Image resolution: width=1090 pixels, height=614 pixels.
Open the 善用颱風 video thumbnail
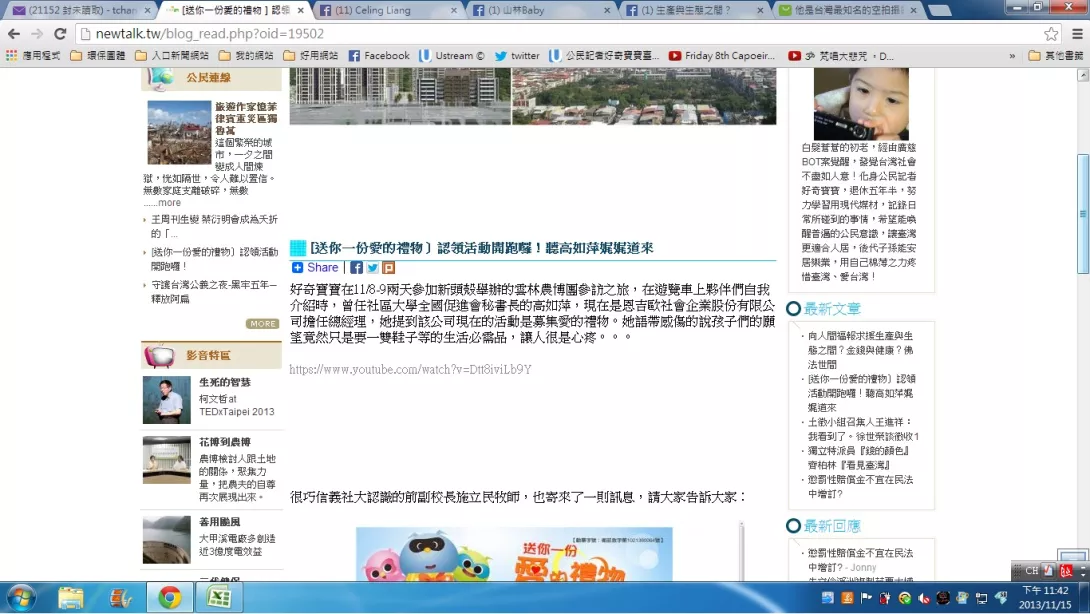[x=167, y=540]
